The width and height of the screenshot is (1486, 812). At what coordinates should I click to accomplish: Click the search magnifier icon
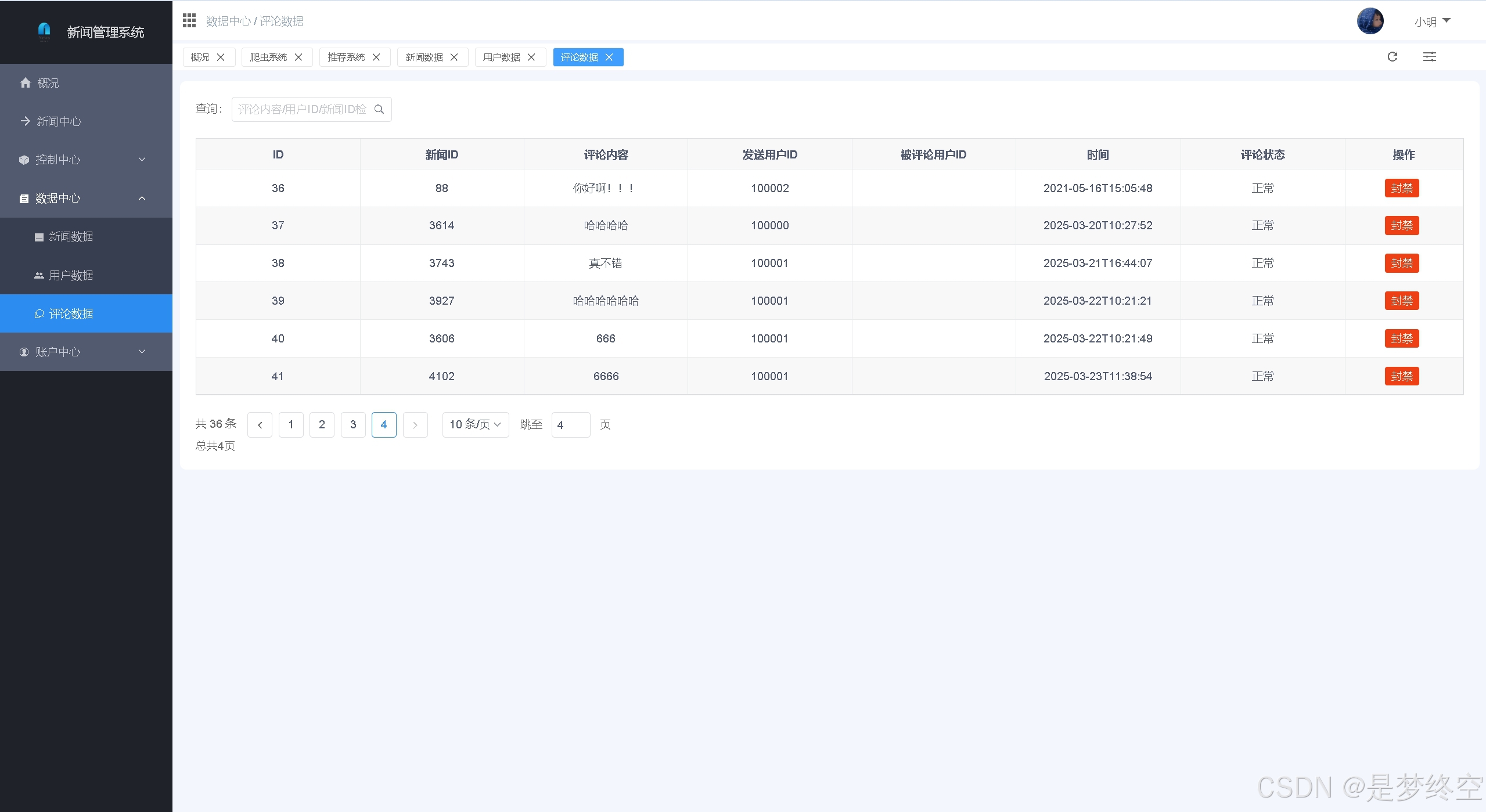click(x=379, y=109)
